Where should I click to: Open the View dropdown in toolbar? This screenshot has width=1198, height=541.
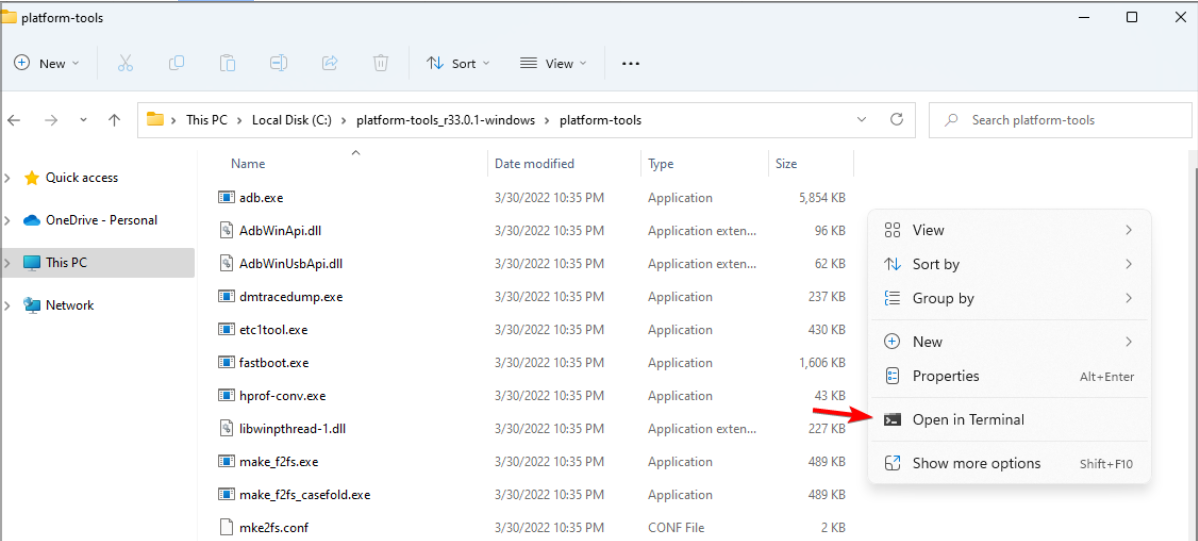coord(554,63)
